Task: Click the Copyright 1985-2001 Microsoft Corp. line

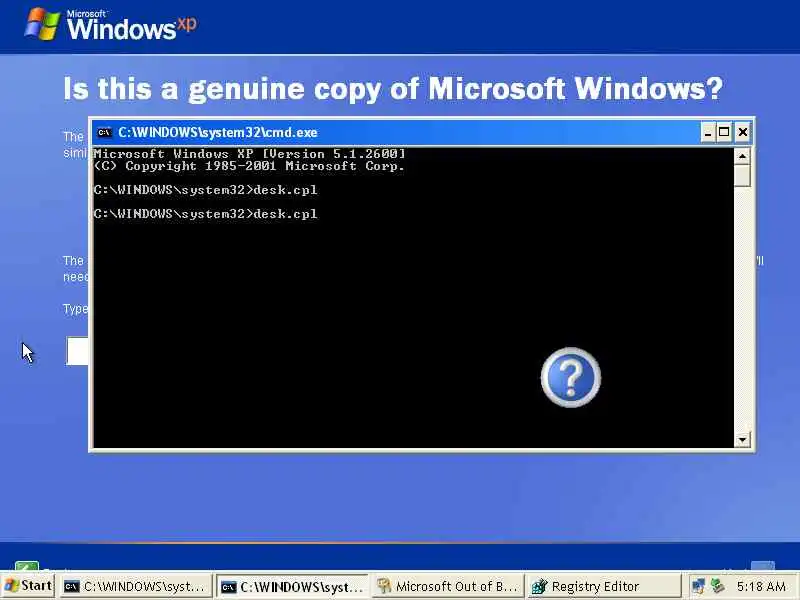Action: [249, 166]
